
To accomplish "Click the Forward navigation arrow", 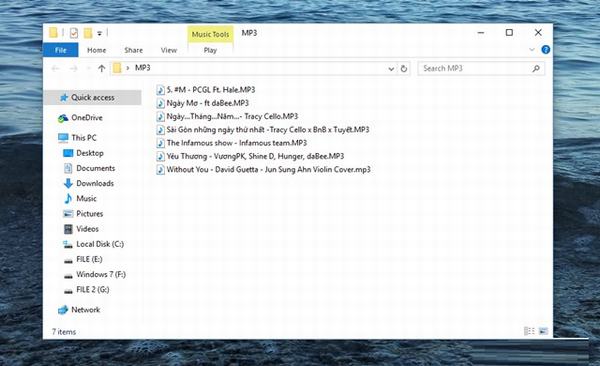I will point(73,69).
